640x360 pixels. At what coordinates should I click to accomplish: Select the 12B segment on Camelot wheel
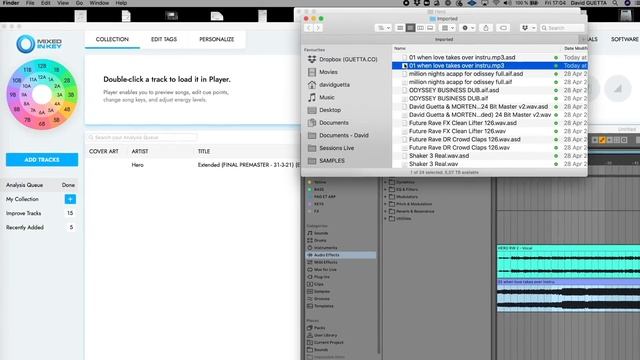(x=42, y=65)
